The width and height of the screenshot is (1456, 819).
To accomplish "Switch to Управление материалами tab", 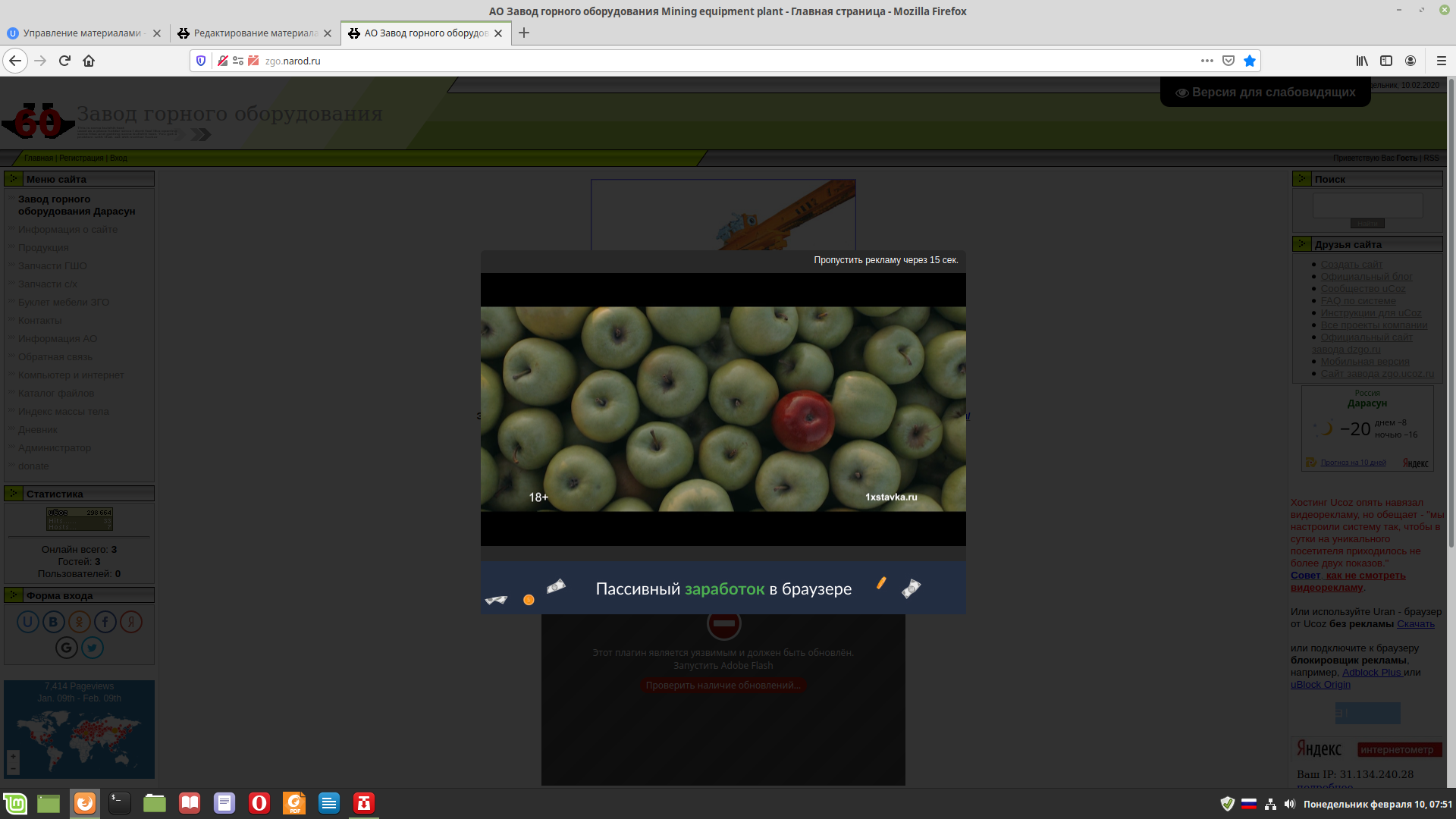I will [82, 33].
